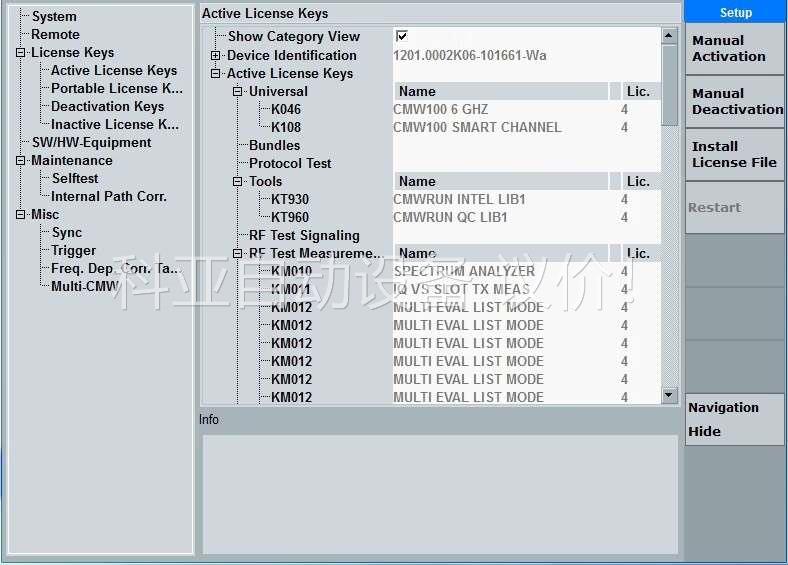Collapse the Misc node in navigation tree
Viewport: 788px width, 565px height.
(21, 215)
